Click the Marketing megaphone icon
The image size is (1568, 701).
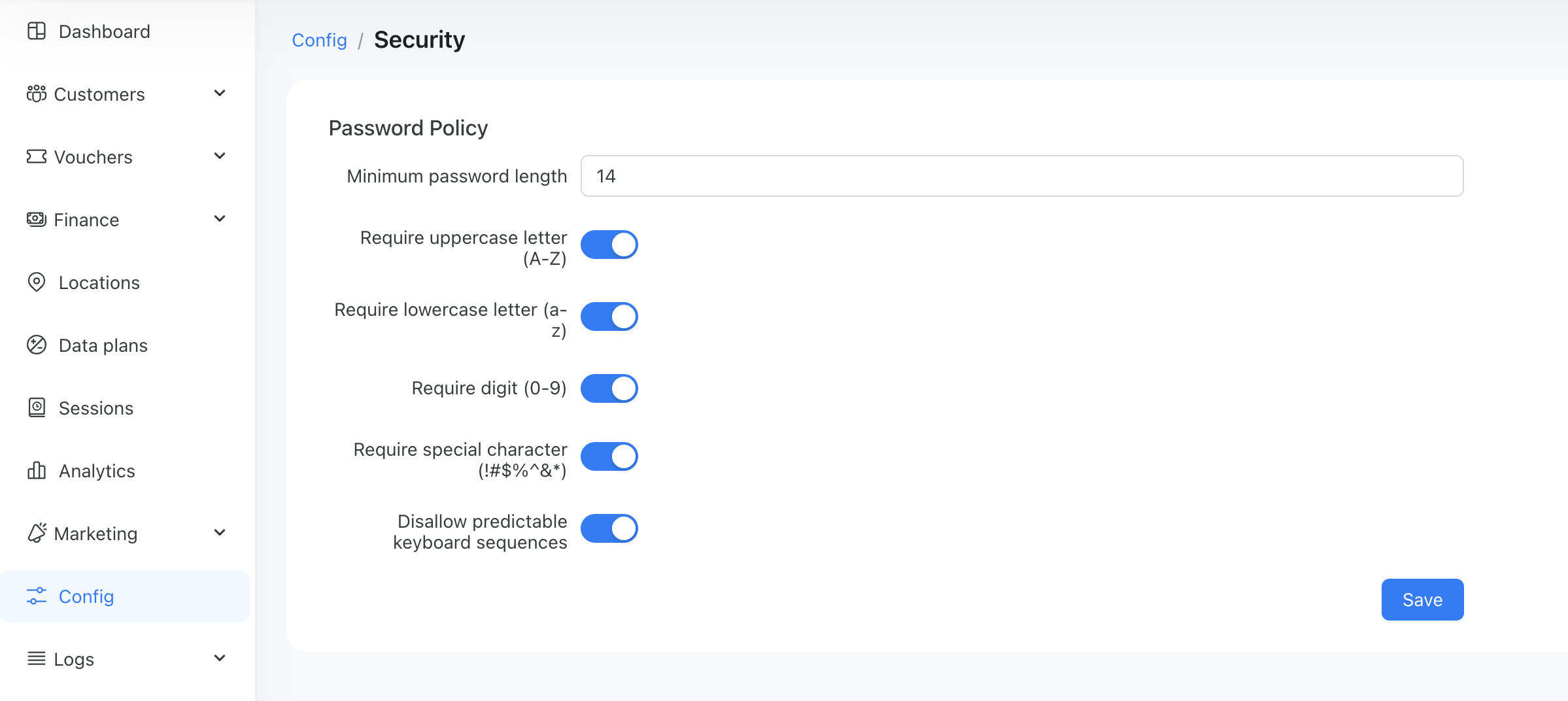37,534
